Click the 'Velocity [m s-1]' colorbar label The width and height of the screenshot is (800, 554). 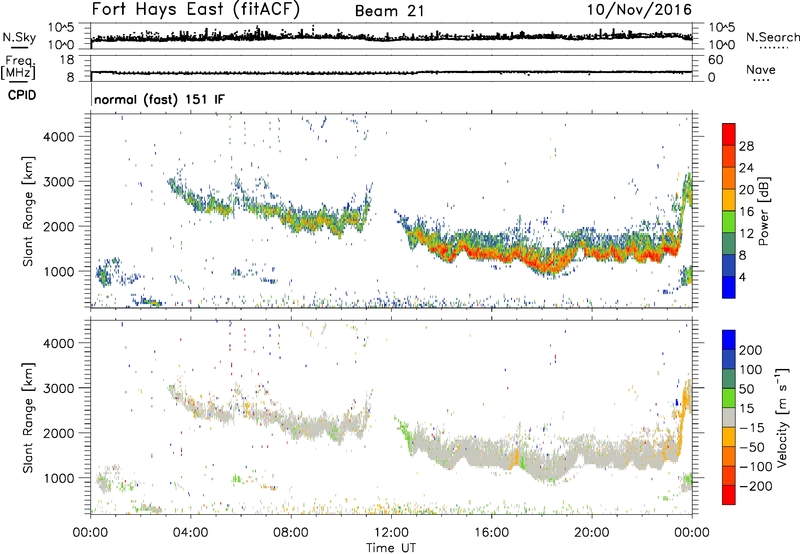782,417
